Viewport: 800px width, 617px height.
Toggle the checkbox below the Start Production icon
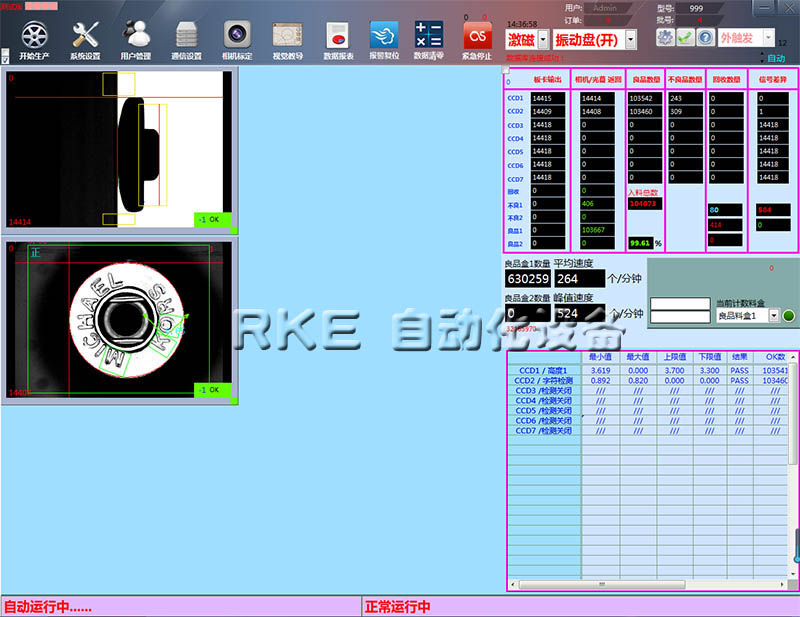tap(6, 58)
